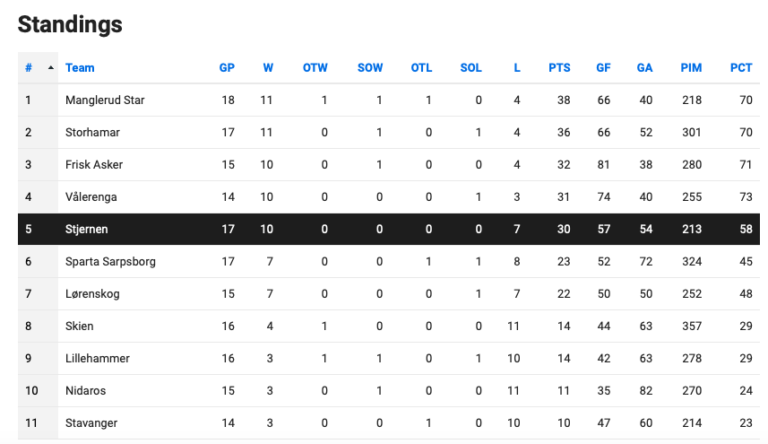The image size is (768, 444).
Task: Click the sort arrow beside the # column
Action: [x=51, y=68]
